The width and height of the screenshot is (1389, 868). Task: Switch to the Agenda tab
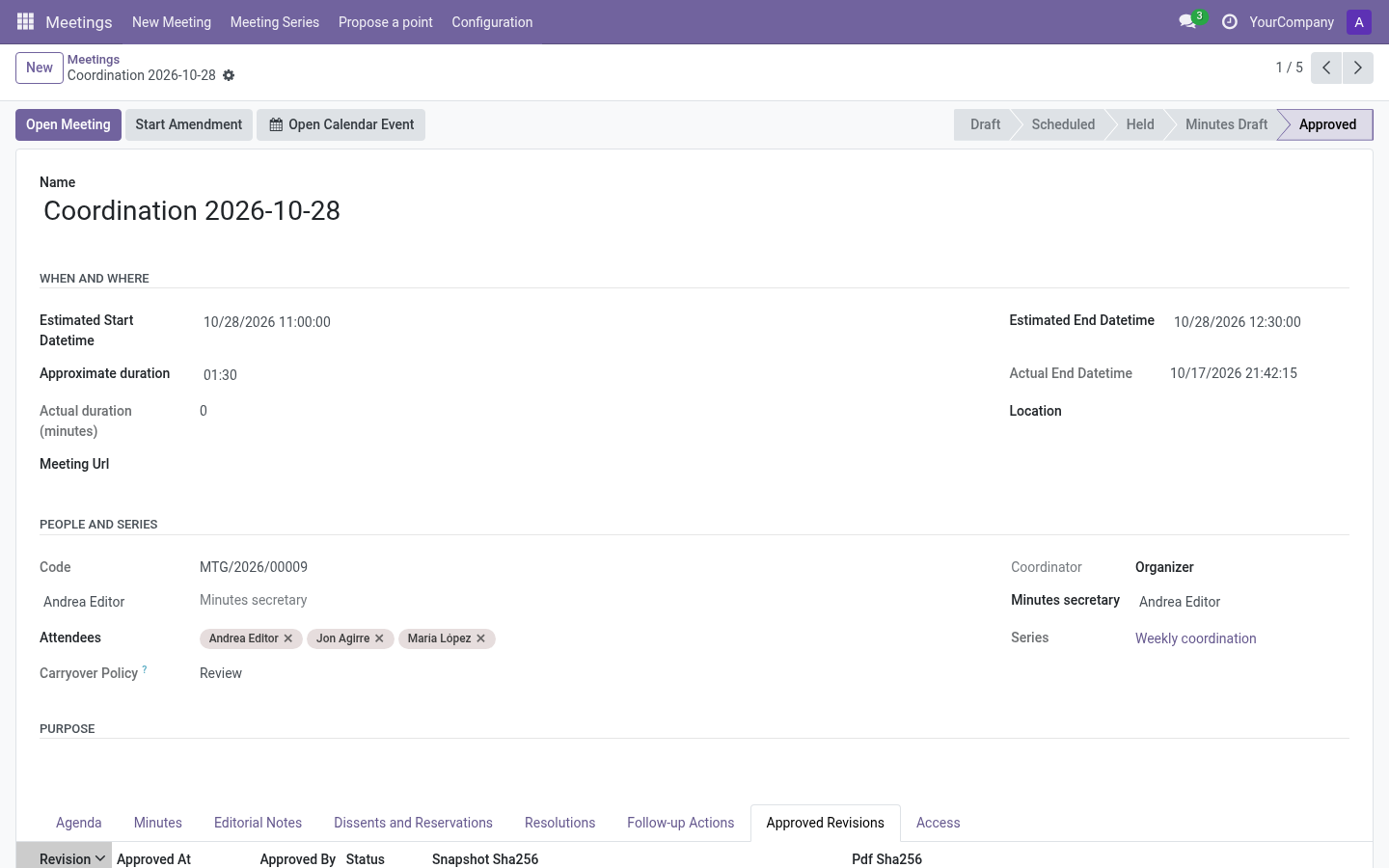click(79, 823)
